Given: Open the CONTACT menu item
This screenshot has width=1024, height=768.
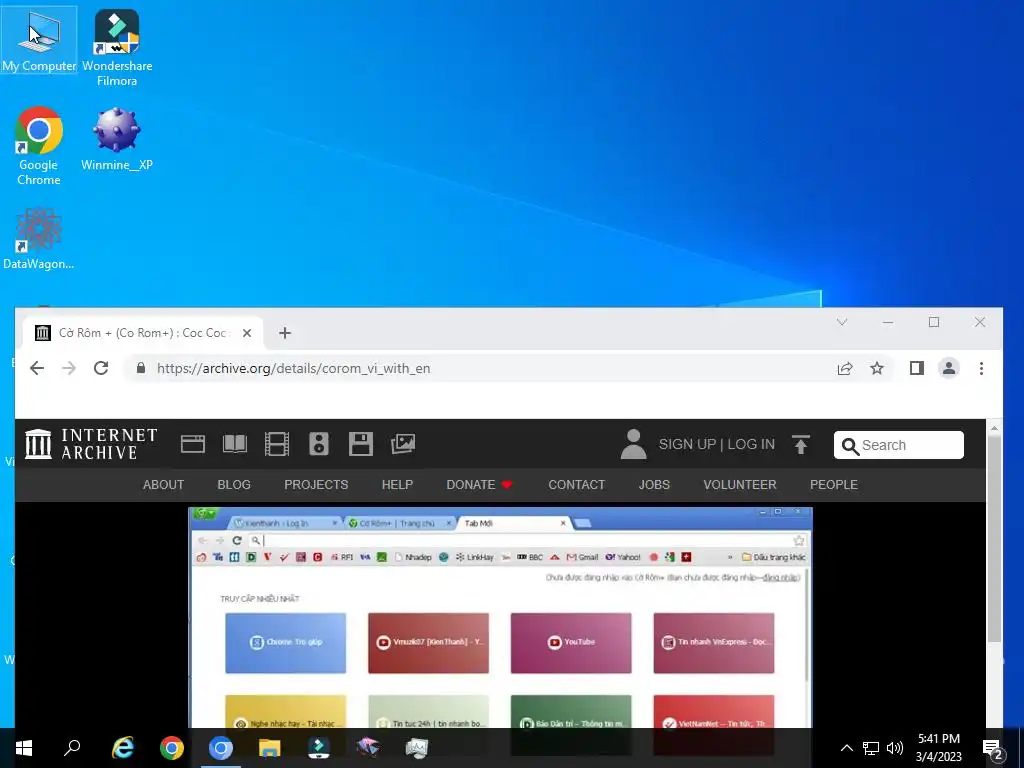Looking at the screenshot, I should pyautogui.click(x=577, y=485).
